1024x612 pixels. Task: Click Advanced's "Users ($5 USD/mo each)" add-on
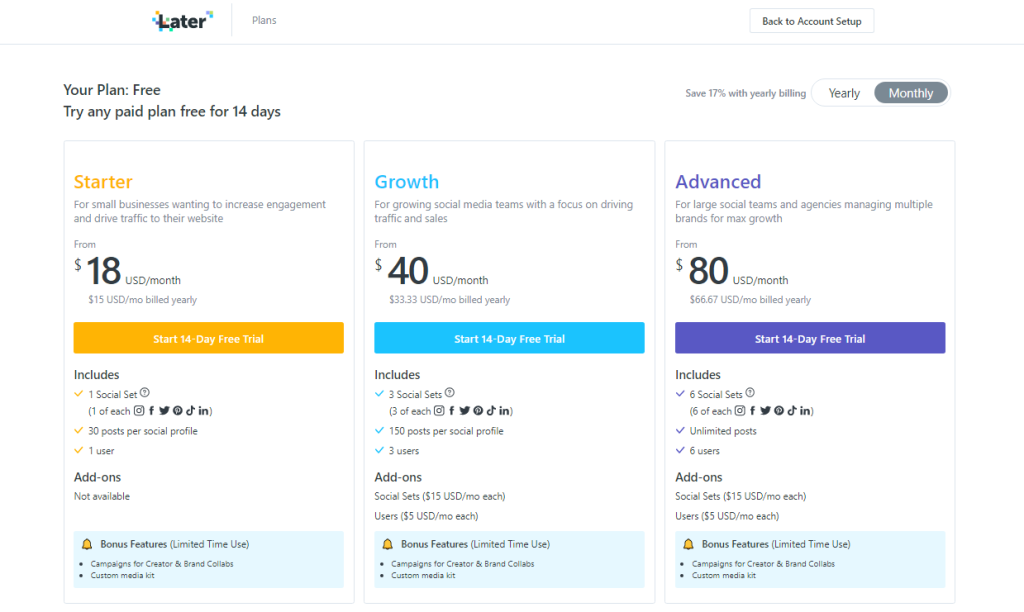click(727, 516)
